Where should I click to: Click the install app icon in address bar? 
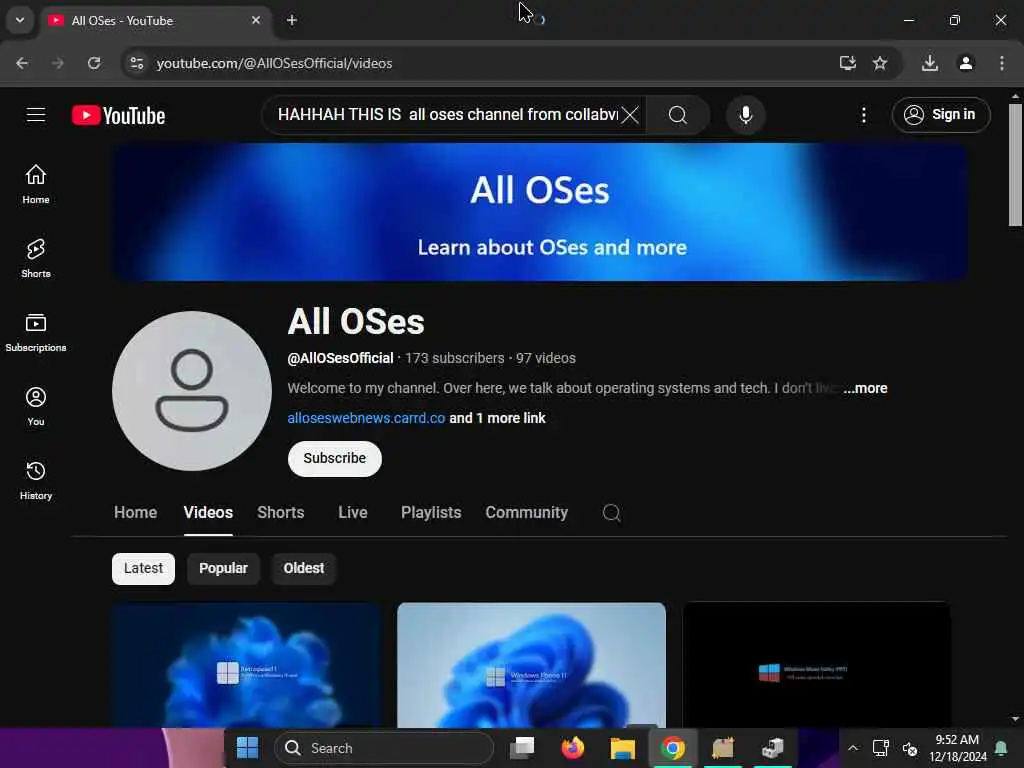click(x=847, y=63)
